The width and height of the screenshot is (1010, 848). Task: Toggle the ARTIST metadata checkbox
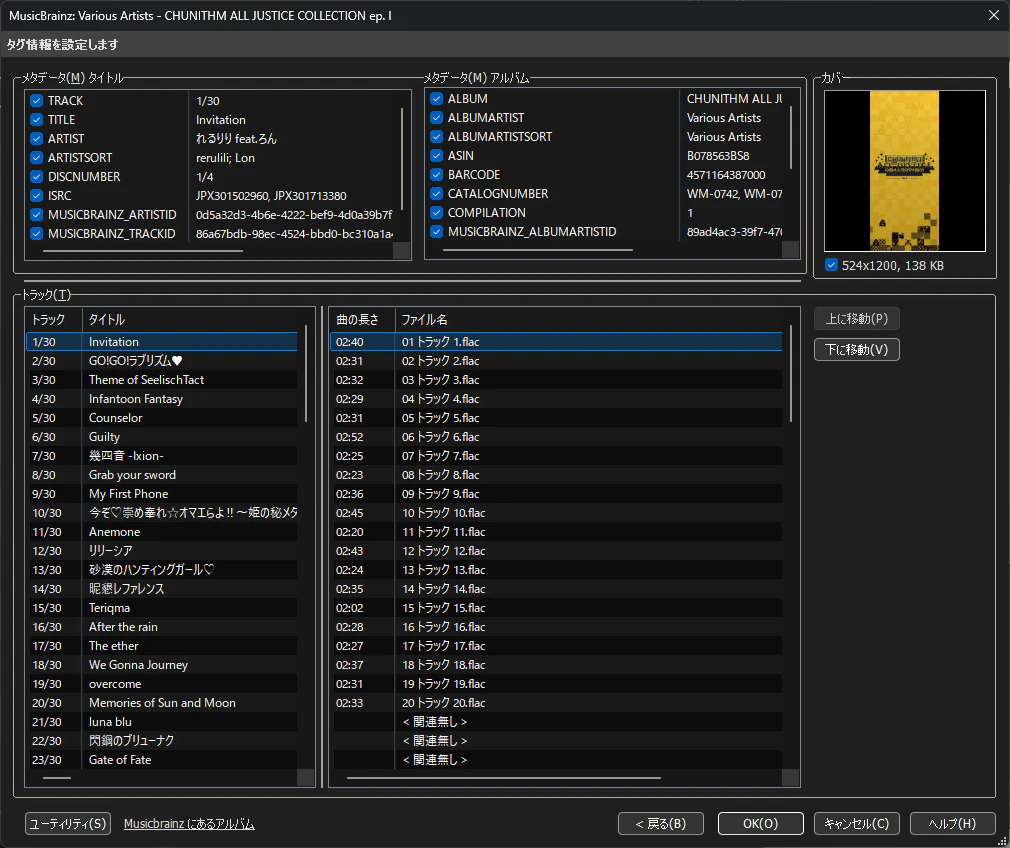[x=37, y=139]
